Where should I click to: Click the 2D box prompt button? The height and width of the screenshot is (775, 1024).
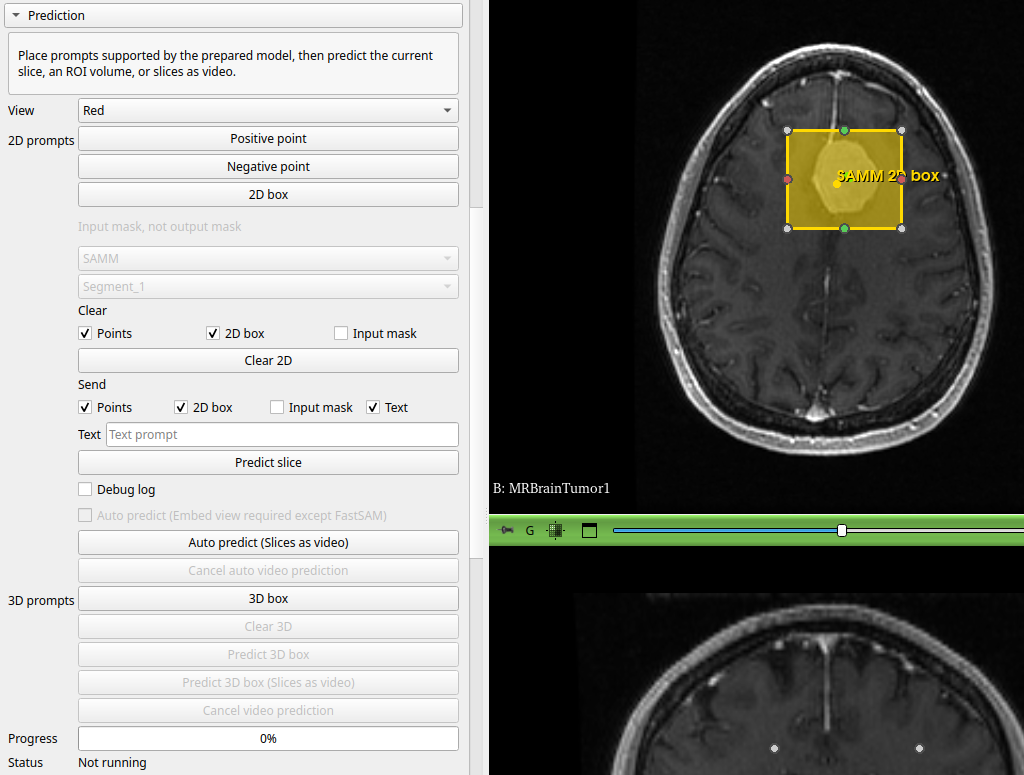[x=268, y=195]
